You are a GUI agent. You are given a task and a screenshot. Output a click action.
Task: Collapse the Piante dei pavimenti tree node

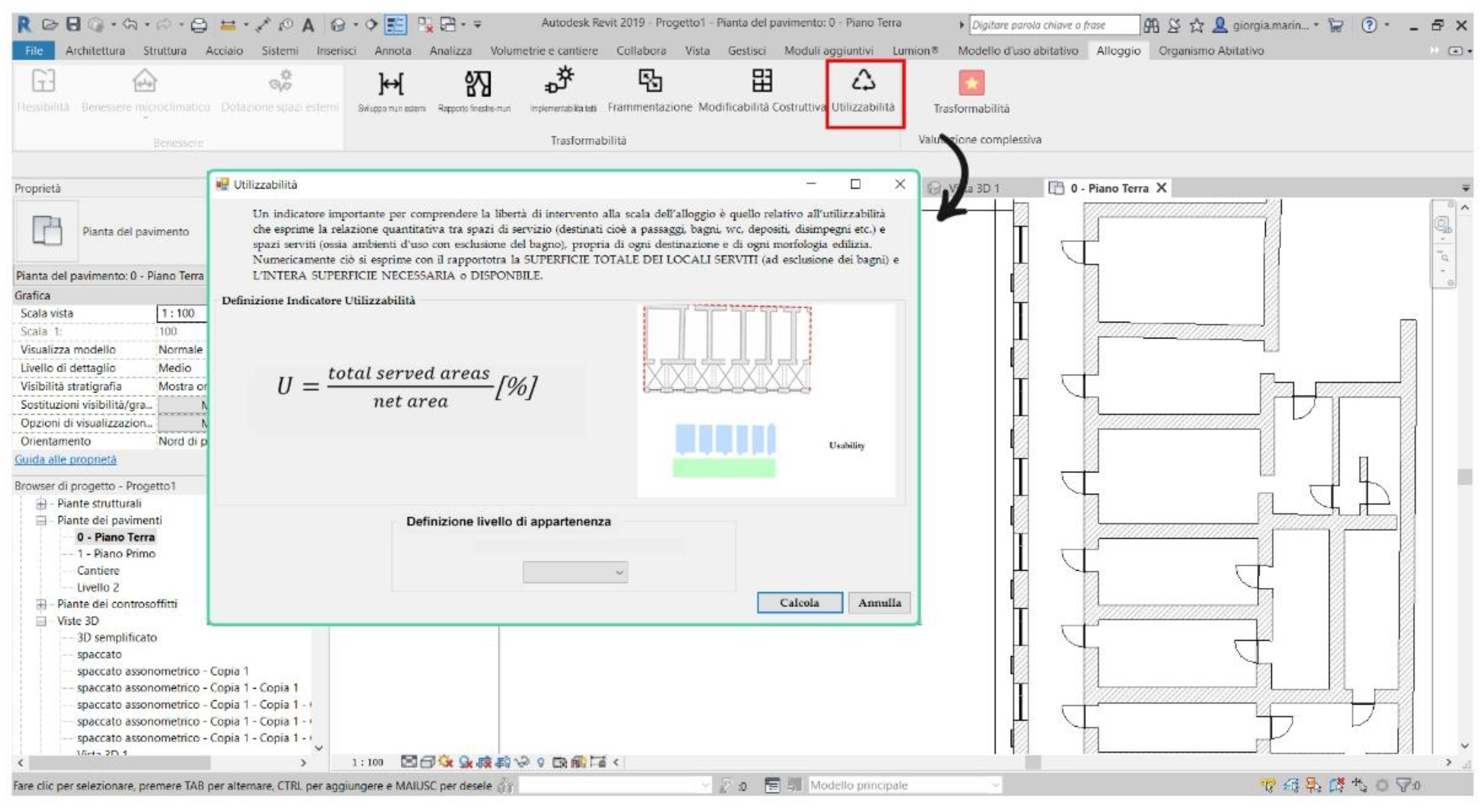pos(42,520)
